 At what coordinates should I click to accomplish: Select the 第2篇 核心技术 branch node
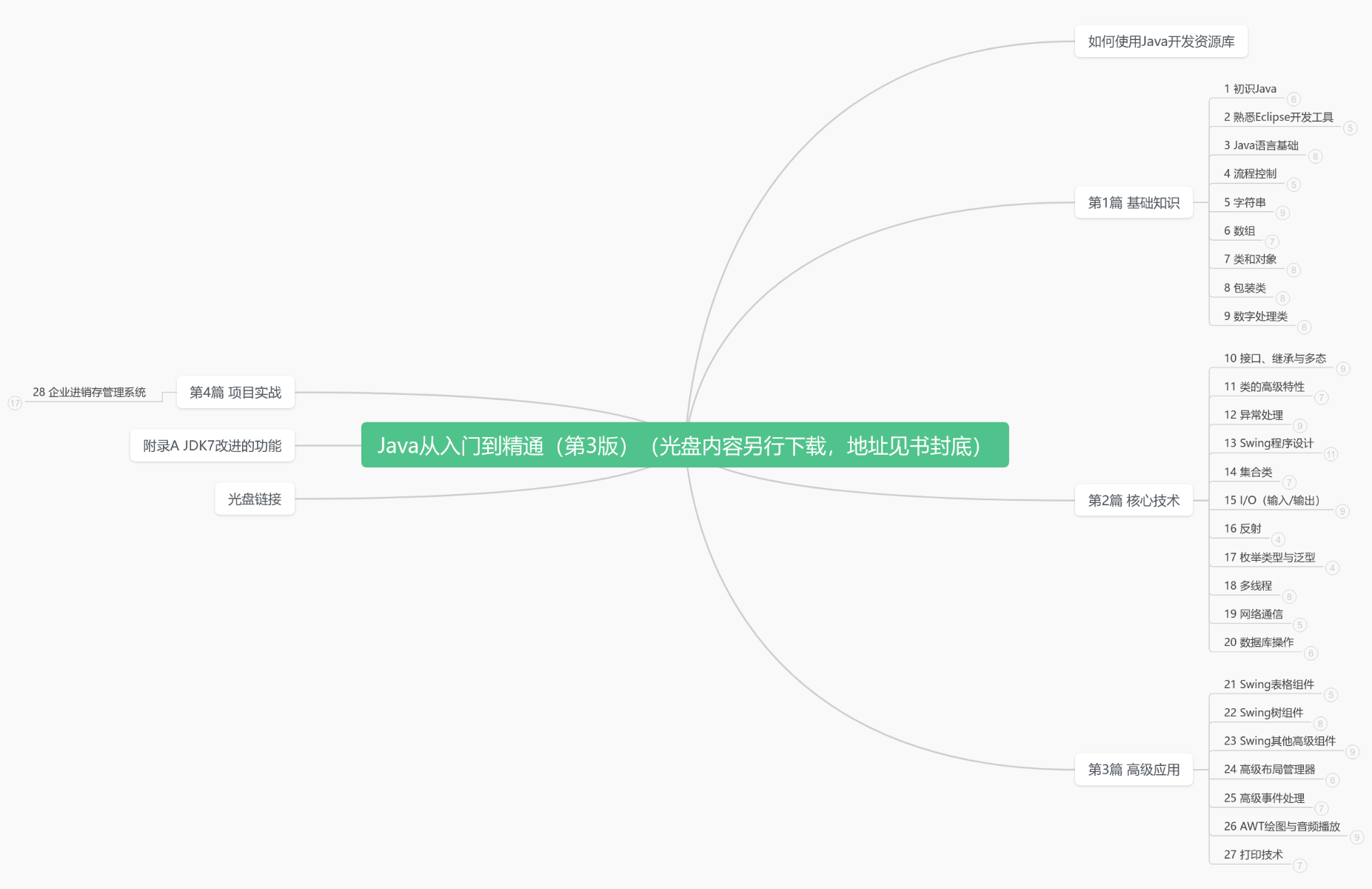[x=1133, y=501]
